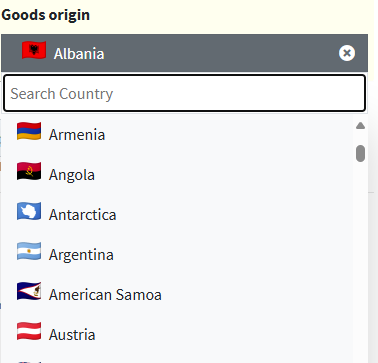
Task: Click the Goods origin label
Action: (46, 15)
